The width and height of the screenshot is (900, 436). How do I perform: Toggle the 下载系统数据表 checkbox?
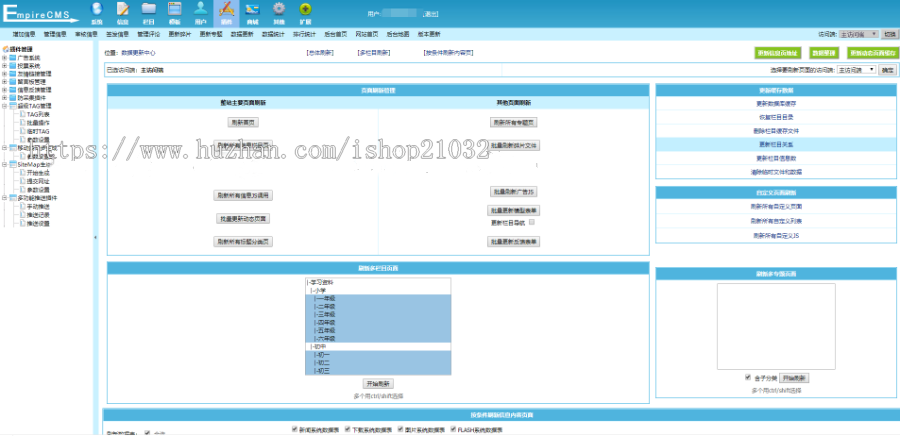[347, 429]
